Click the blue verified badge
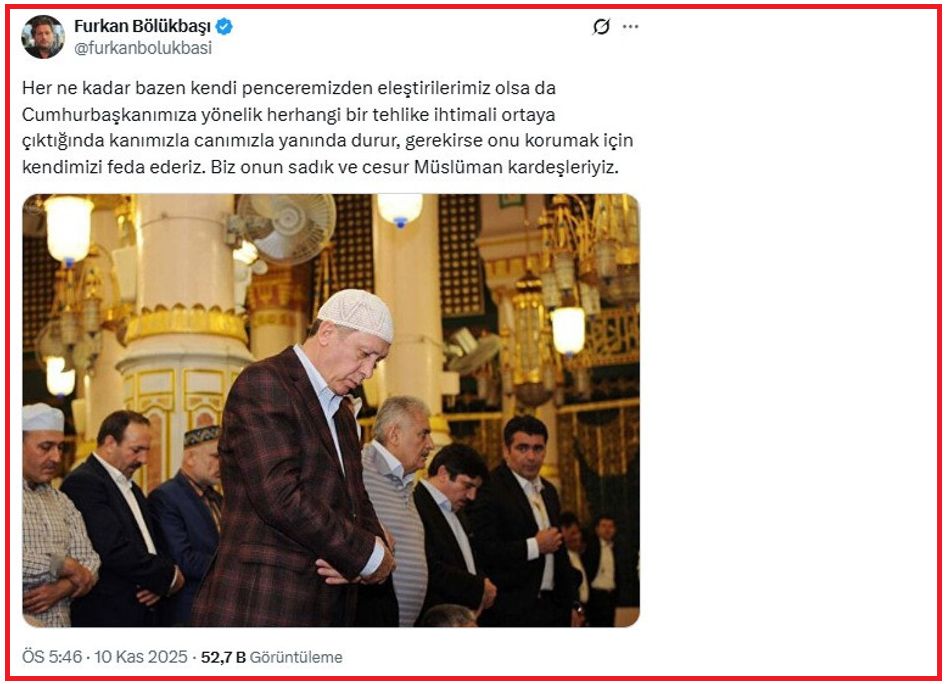This screenshot has width=946, height=684. point(224,27)
